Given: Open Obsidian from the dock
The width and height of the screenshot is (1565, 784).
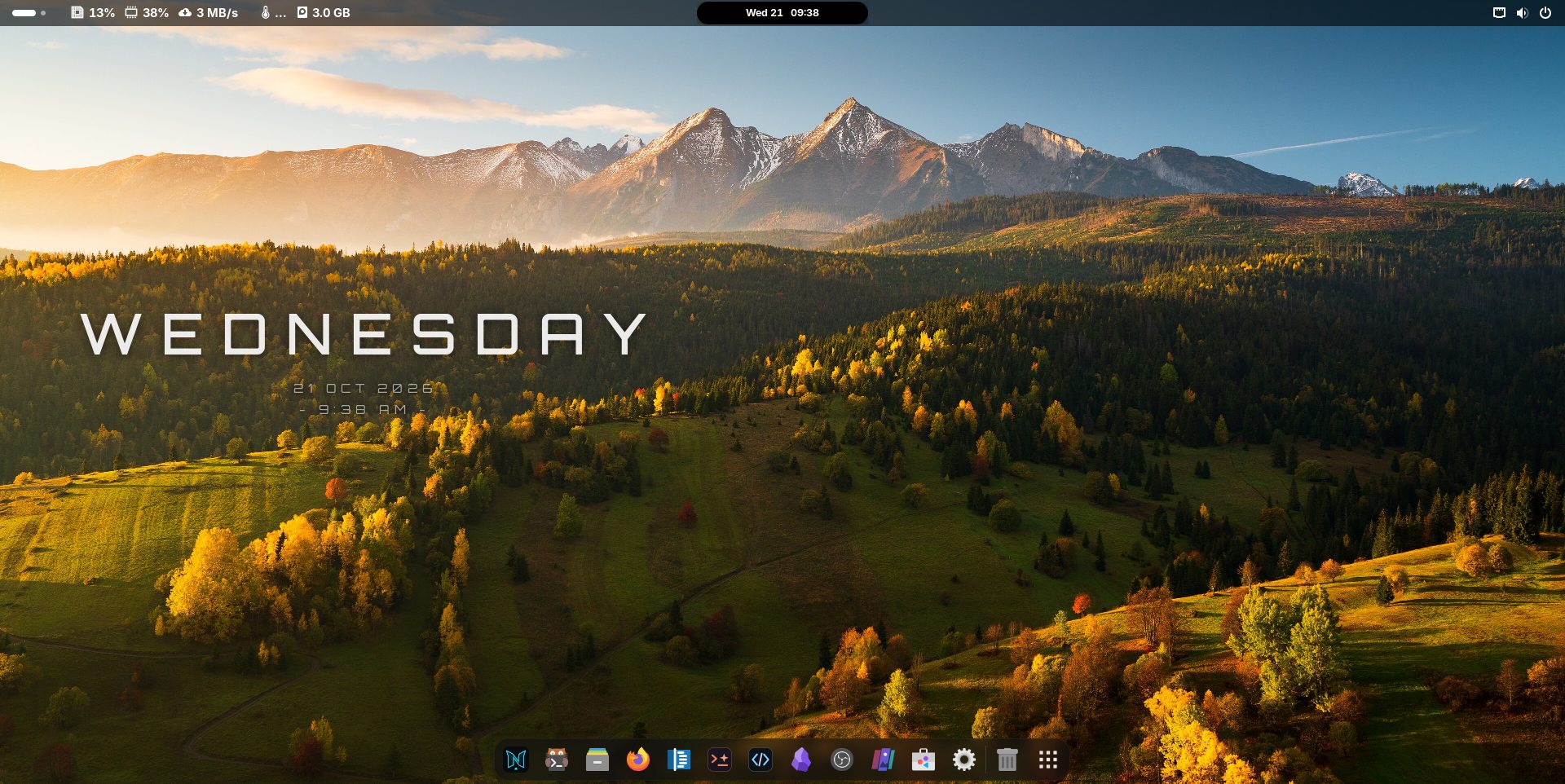Looking at the screenshot, I should point(801,760).
